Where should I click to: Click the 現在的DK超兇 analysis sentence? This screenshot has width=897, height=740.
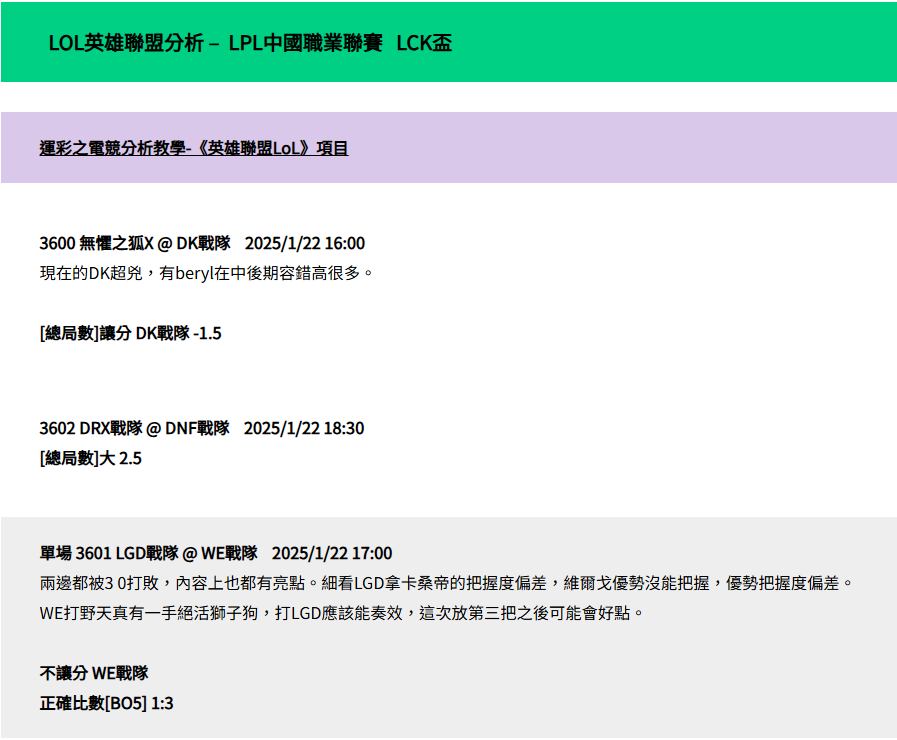click(206, 273)
